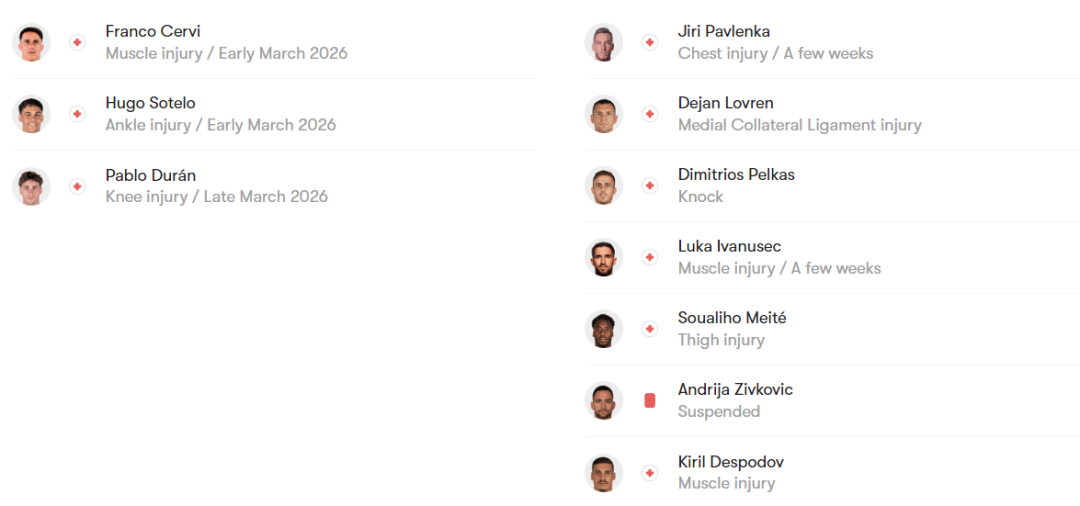Viewport: 1080px width, 506px height.
Task: Click the injury icon next to Dimitrios Pelkas
Action: 650,186
